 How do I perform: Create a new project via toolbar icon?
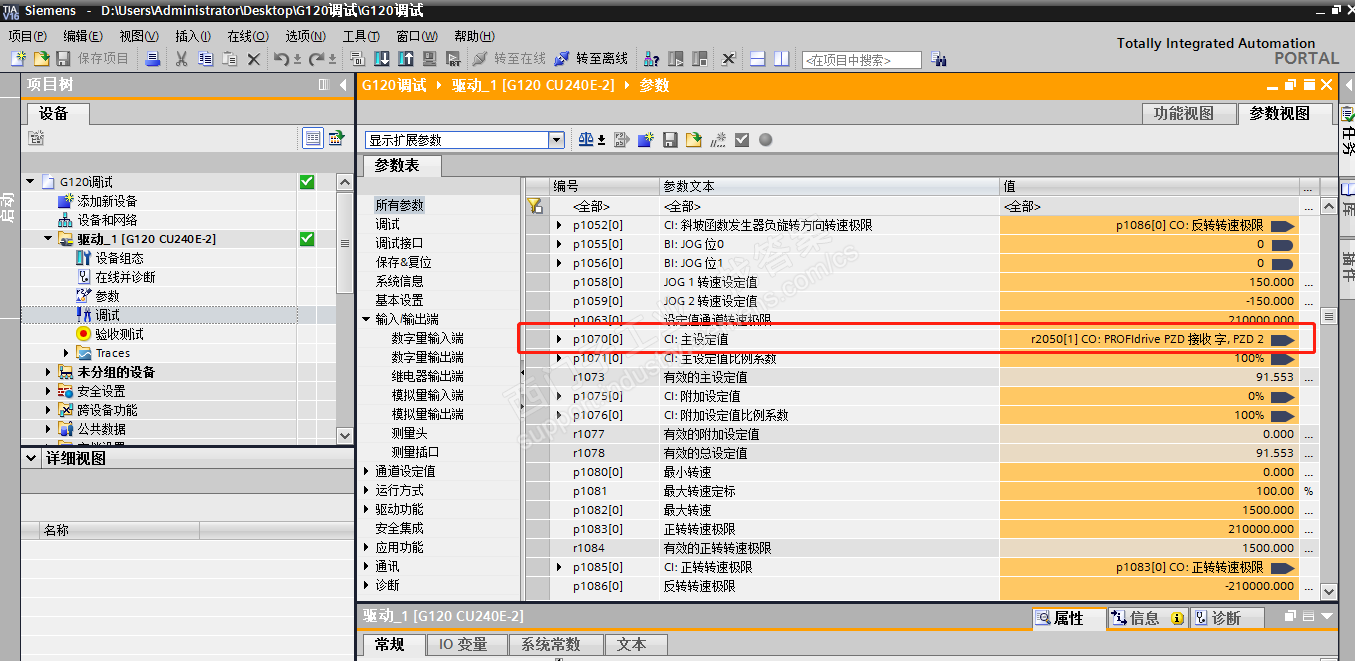(x=18, y=59)
